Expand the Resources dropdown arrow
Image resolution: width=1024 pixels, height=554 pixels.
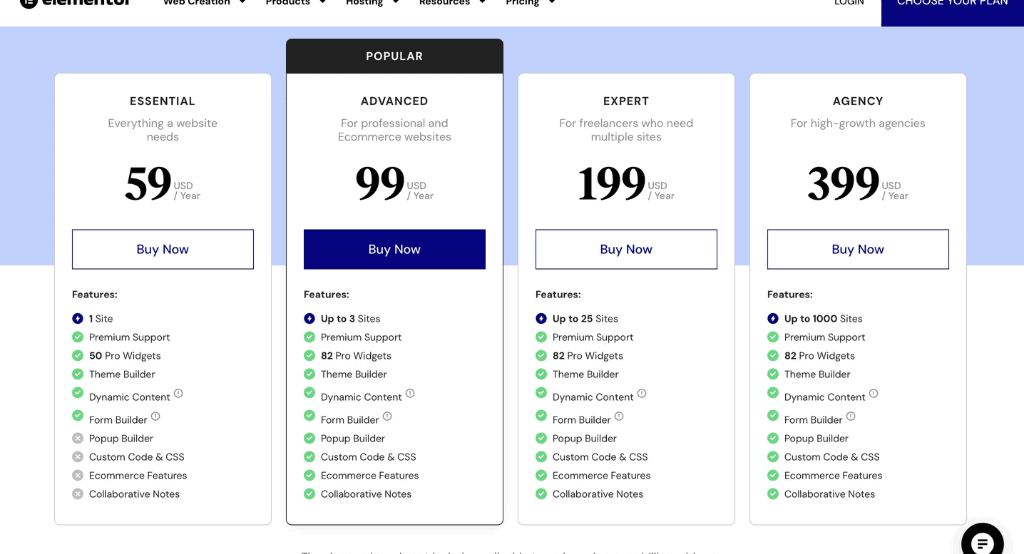[x=483, y=2]
